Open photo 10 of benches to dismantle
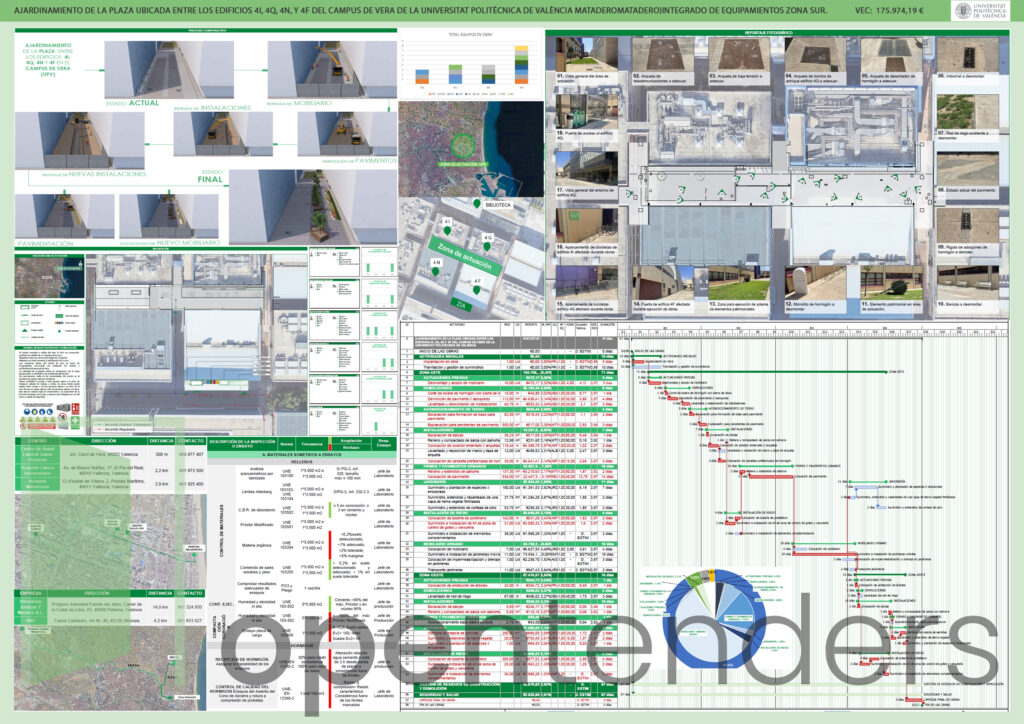The width and height of the screenshot is (1024, 724). 968,283
